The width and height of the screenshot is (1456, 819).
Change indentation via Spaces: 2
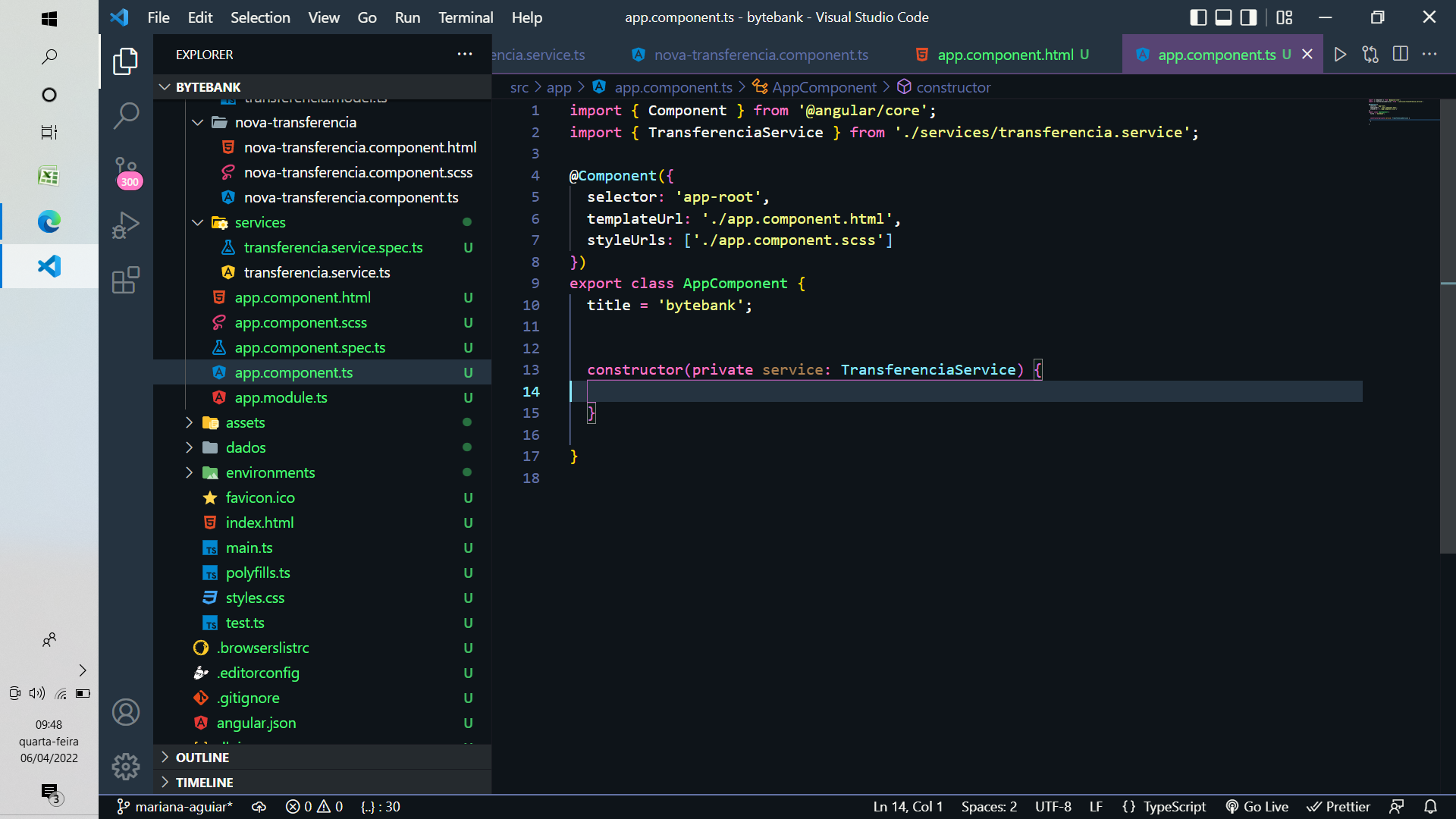click(x=989, y=807)
